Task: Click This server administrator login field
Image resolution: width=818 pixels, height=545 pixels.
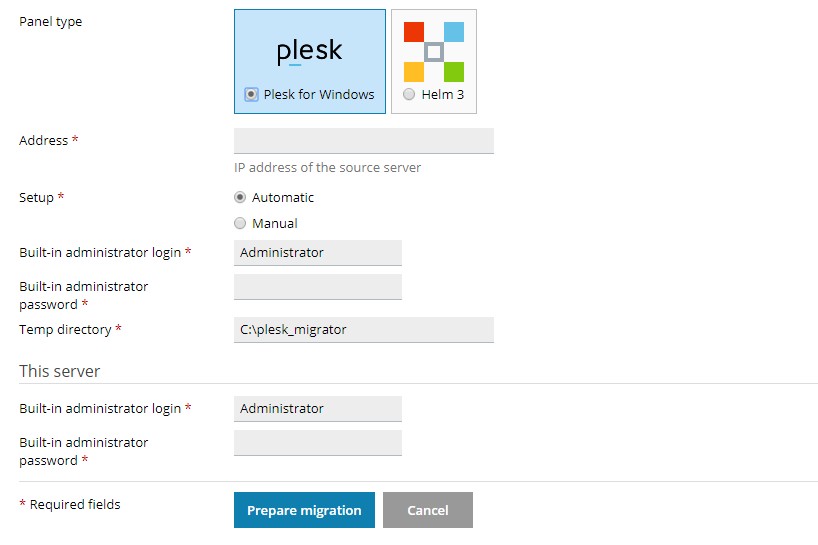Action: 318,409
